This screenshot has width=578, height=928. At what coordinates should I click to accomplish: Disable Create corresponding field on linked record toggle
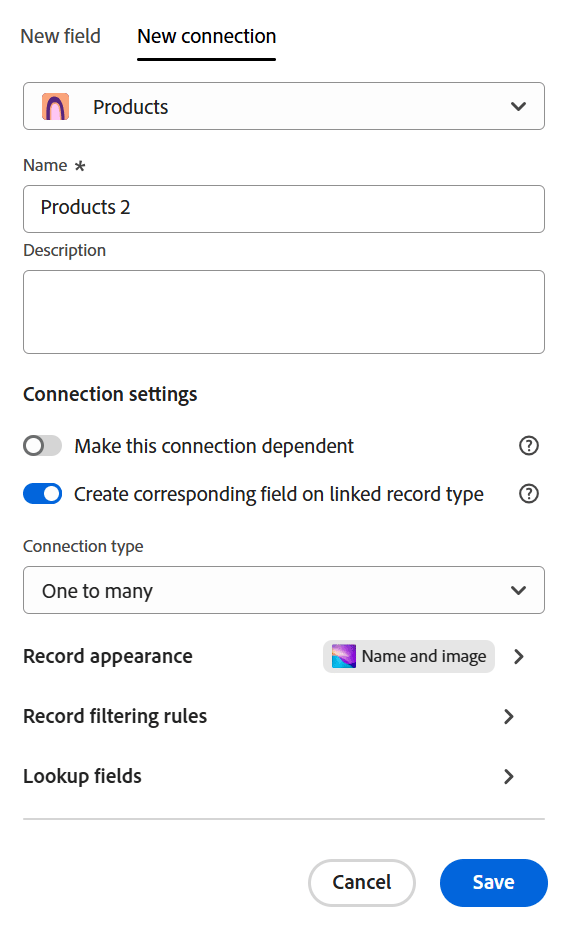click(42, 494)
